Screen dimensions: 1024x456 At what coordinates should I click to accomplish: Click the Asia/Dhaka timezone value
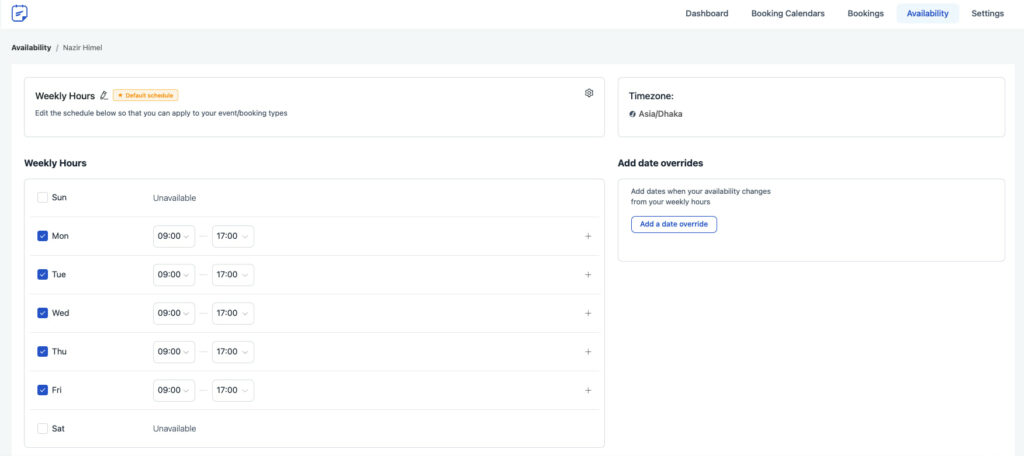pyautogui.click(x=656, y=114)
